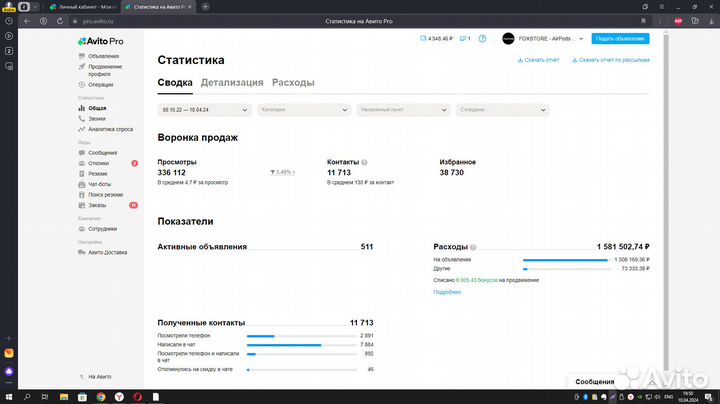Click the Avito Pro logo
The height and width of the screenshot is (404, 720).
[x=101, y=41]
